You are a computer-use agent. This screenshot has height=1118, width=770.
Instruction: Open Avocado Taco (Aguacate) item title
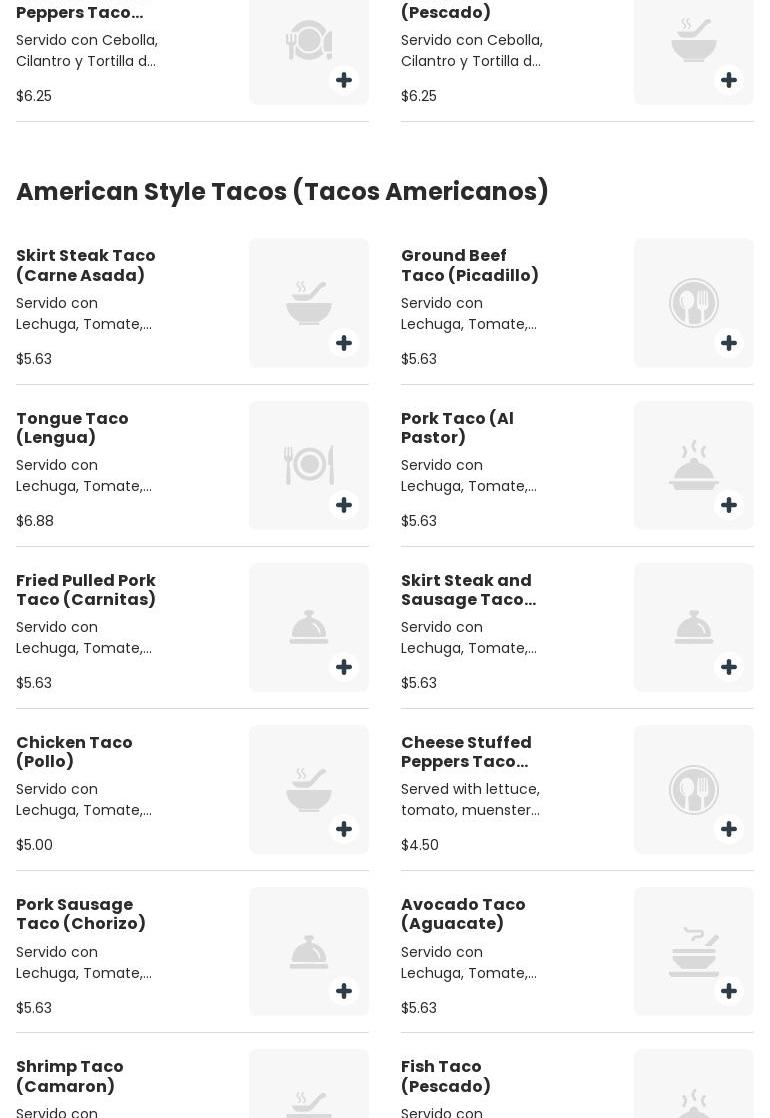point(463,914)
